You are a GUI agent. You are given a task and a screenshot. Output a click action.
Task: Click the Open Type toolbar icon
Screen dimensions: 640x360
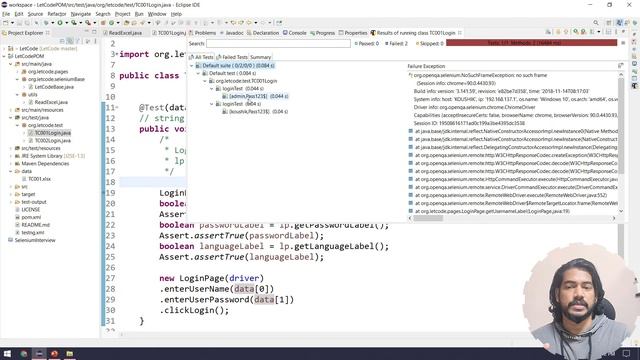click(127, 23)
